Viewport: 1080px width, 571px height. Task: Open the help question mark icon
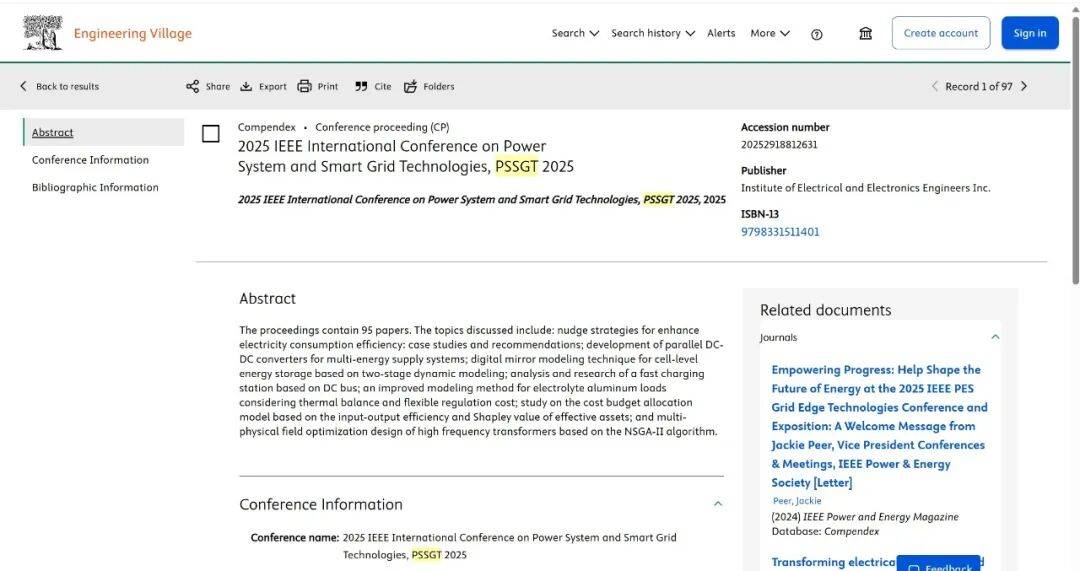pos(816,34)
